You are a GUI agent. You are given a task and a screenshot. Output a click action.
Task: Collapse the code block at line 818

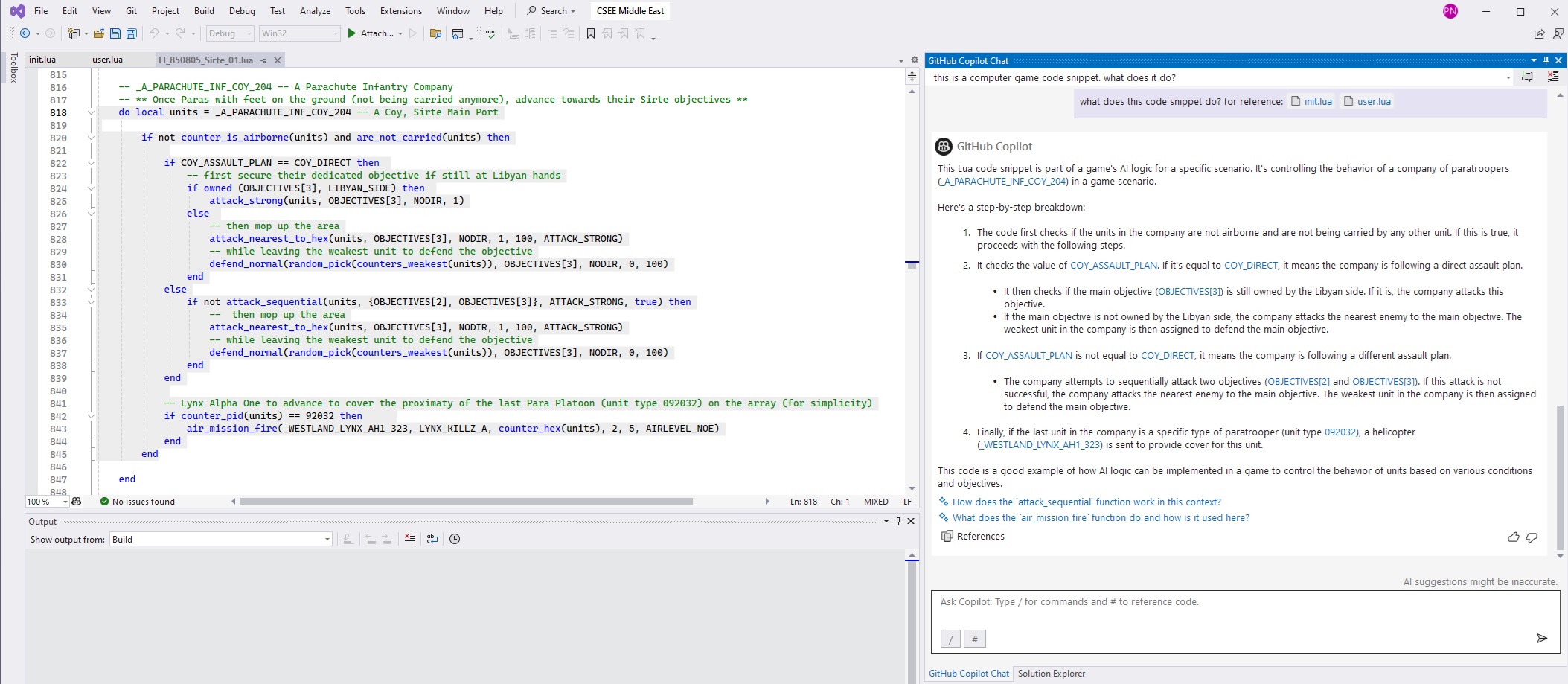point(91,112)
